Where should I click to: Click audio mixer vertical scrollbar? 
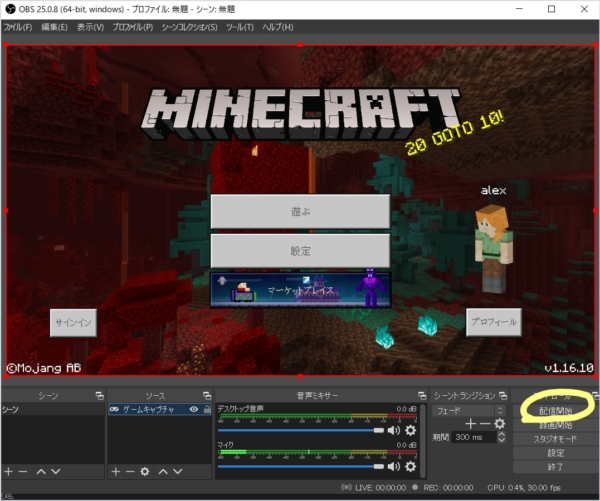(x=423, y=441)
